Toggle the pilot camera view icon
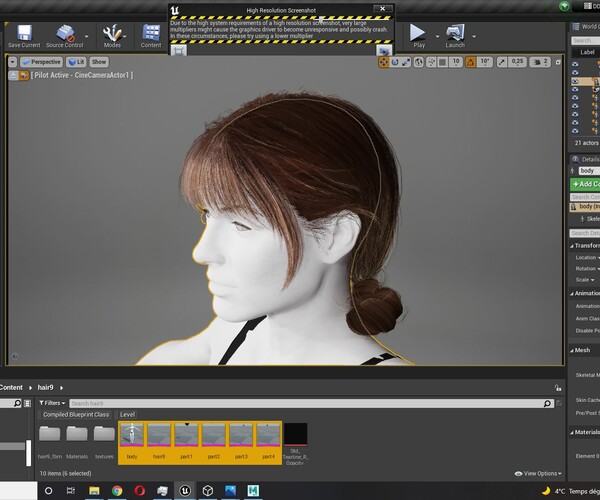Image resolution: width=600 pixels, height=500 pixels. tap(24, 75)
